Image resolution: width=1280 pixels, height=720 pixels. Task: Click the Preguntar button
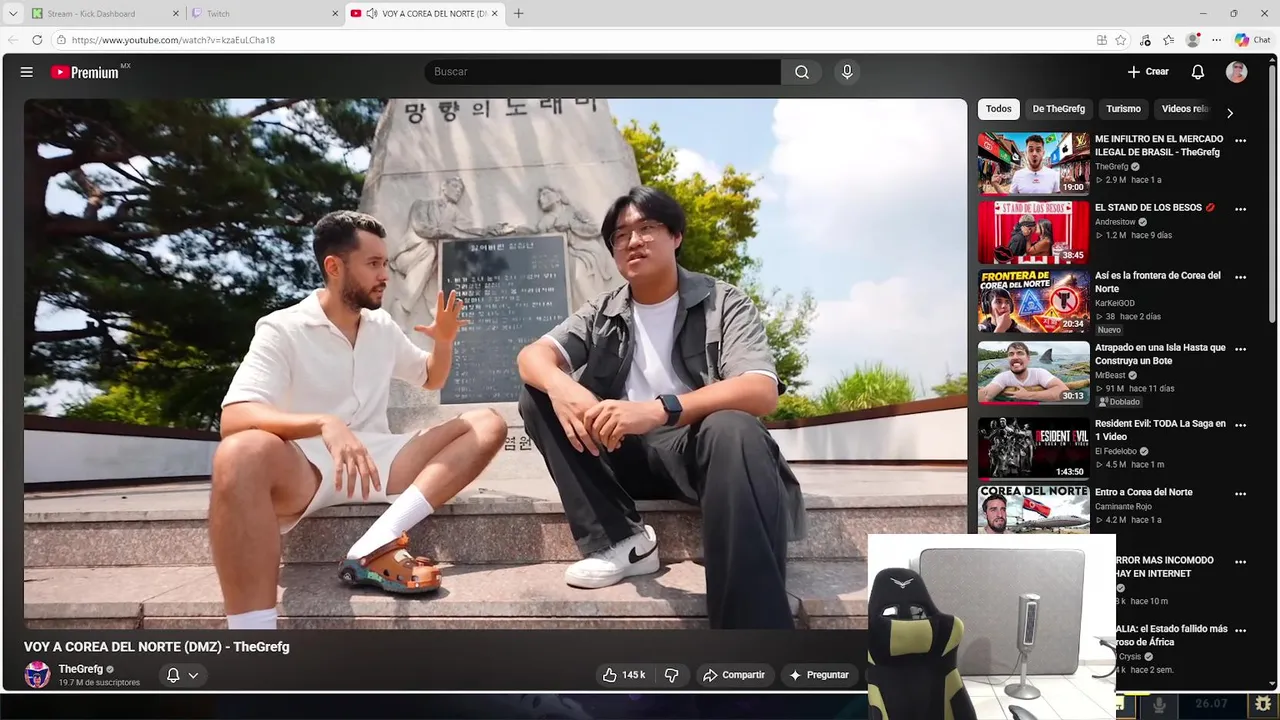(x=819, y=675)
